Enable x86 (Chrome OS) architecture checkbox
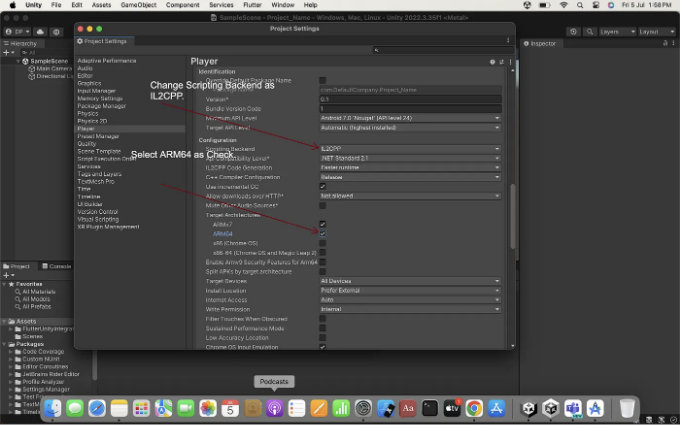Screen dimensions: 680x425 [322, 243]
